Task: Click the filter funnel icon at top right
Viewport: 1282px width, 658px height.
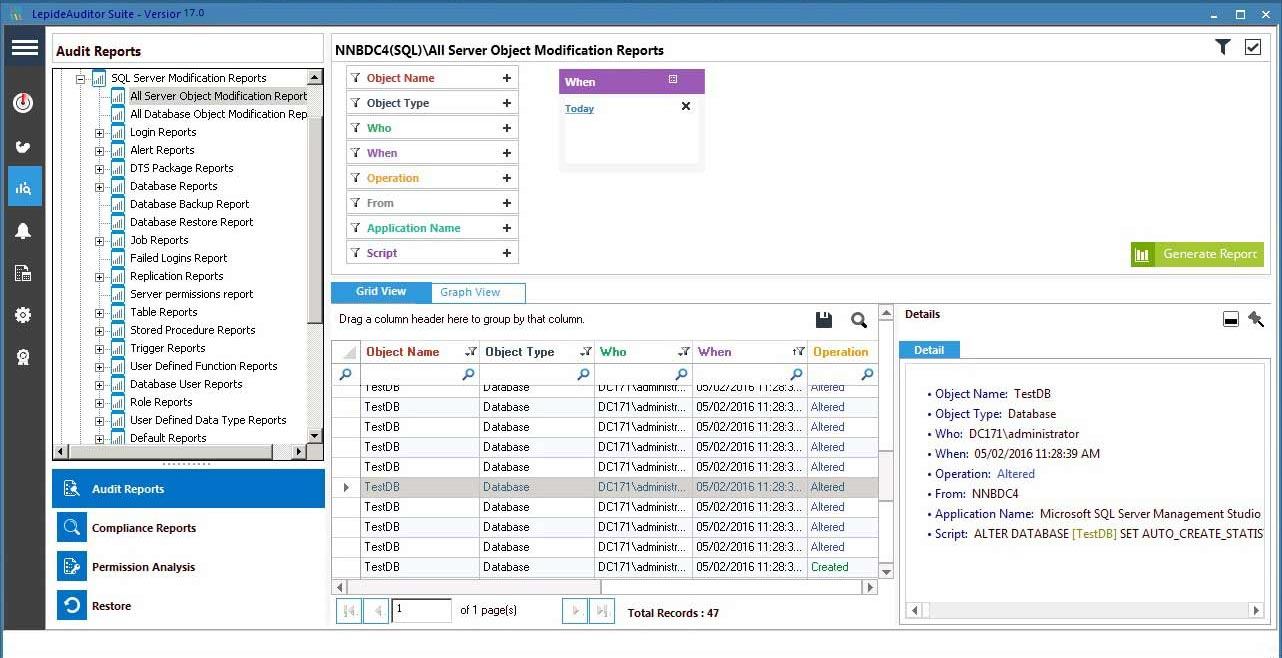Action: (1222, 47)
